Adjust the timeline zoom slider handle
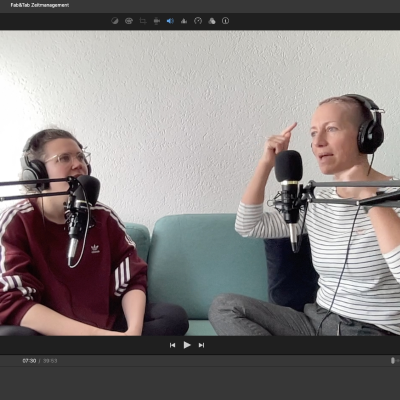 (393, 360)
